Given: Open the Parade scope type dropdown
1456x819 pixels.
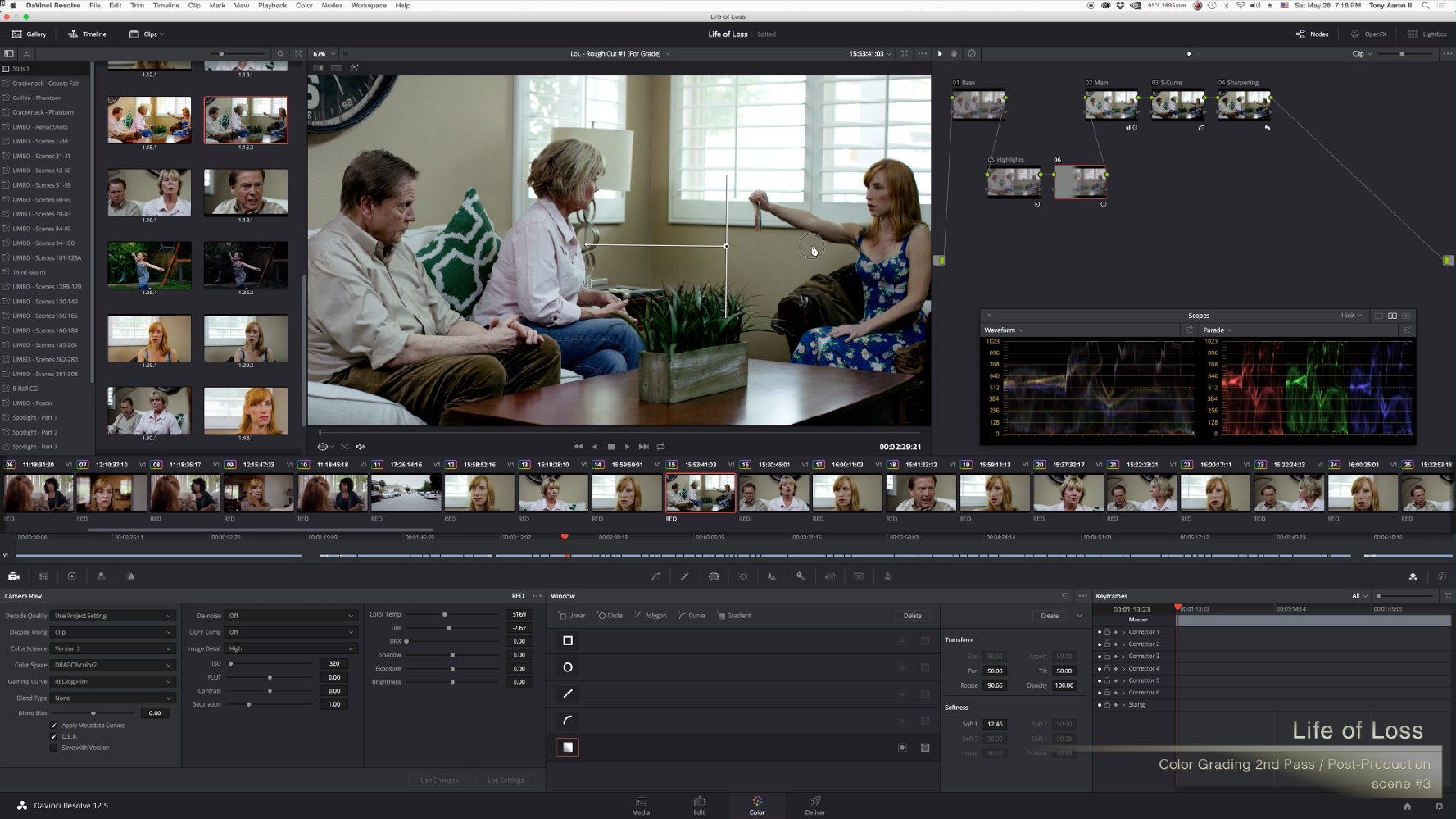Looking at the screenshot, I should (x=1218, y=330).
